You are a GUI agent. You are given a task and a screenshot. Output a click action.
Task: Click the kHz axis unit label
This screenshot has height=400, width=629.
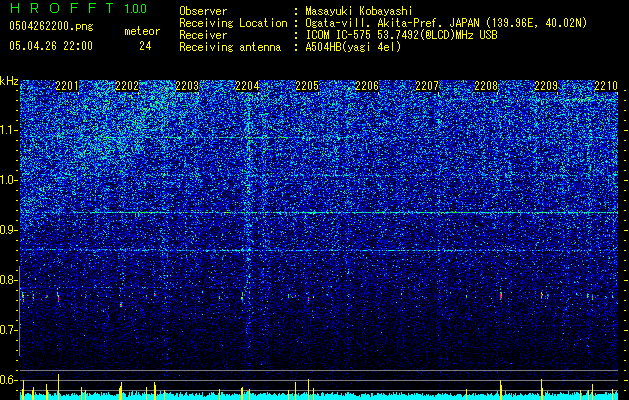(x=9, y=81)
